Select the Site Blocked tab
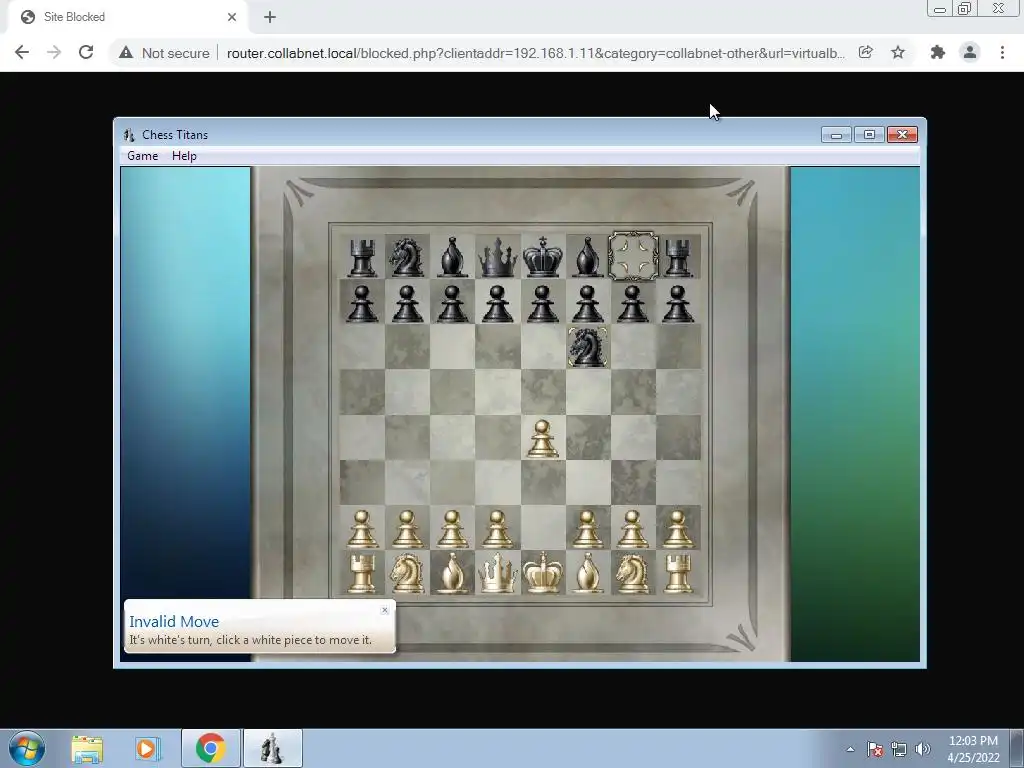The image size is (1024, 768). click(127, 17)
